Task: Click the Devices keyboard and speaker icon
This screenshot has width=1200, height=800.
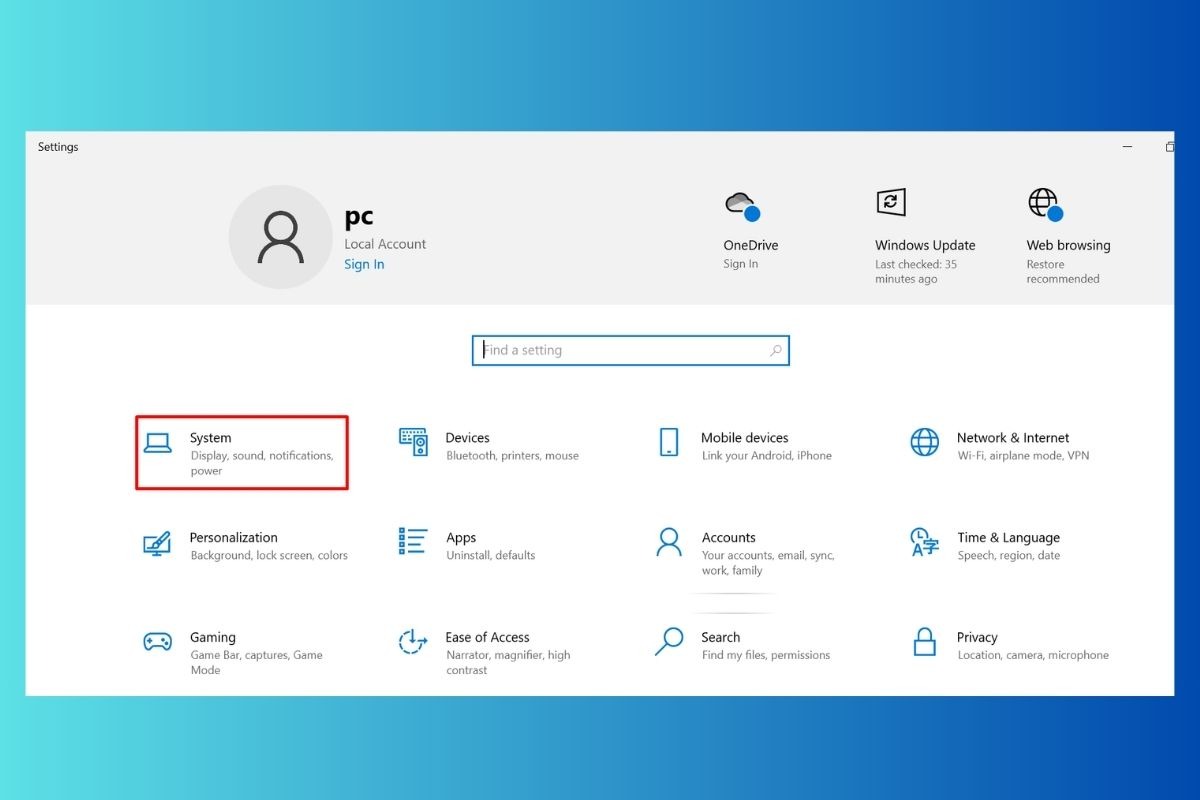Action: 414,443
